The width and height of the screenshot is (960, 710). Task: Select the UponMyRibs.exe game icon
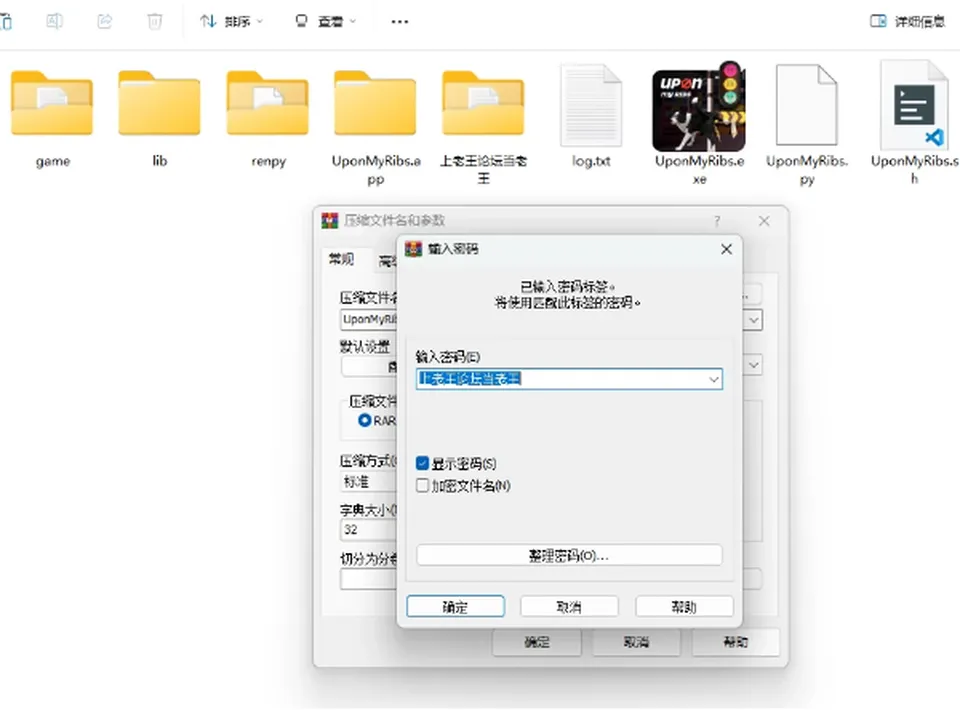click(699, 106)
